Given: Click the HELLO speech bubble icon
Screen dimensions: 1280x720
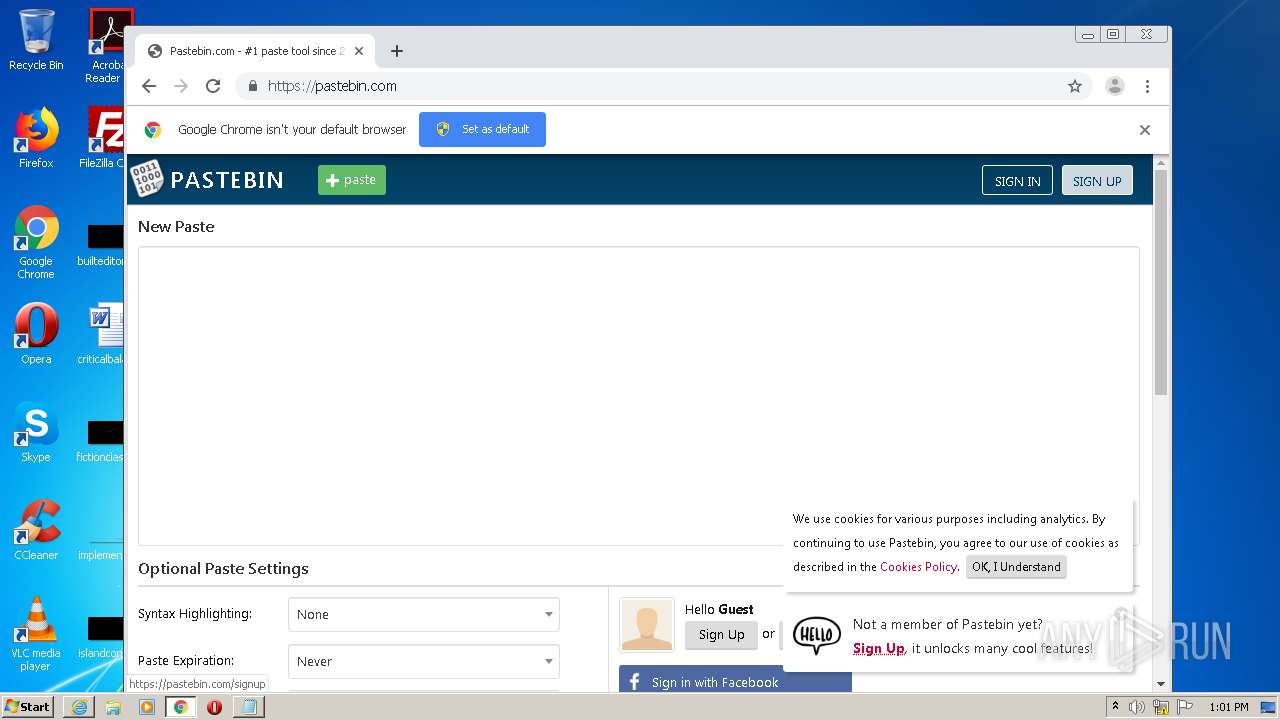Looking at the screenshot, I should pyautogui.click(x=817, y=635).
